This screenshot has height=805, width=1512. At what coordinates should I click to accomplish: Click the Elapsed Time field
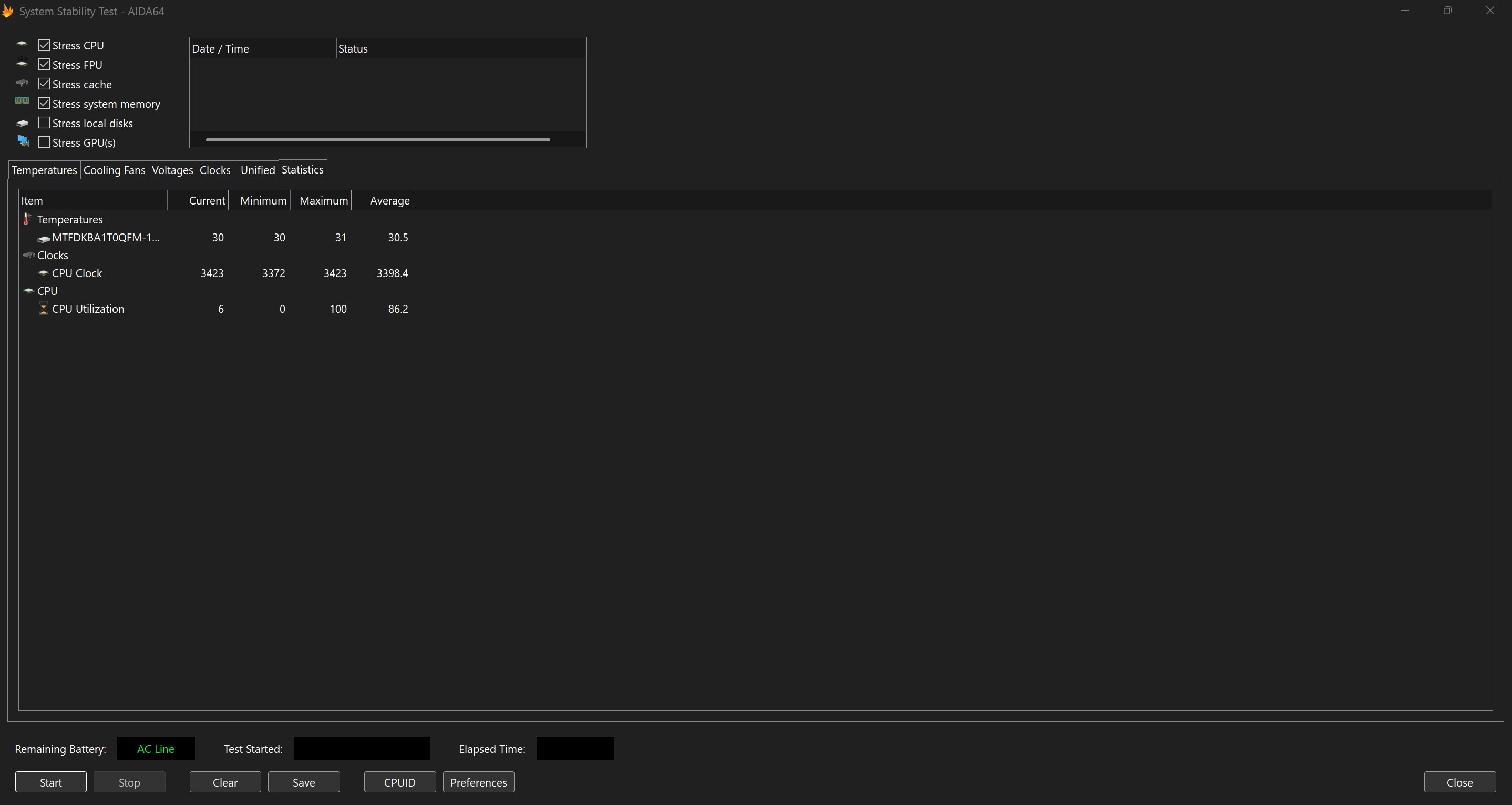(575, 749)
